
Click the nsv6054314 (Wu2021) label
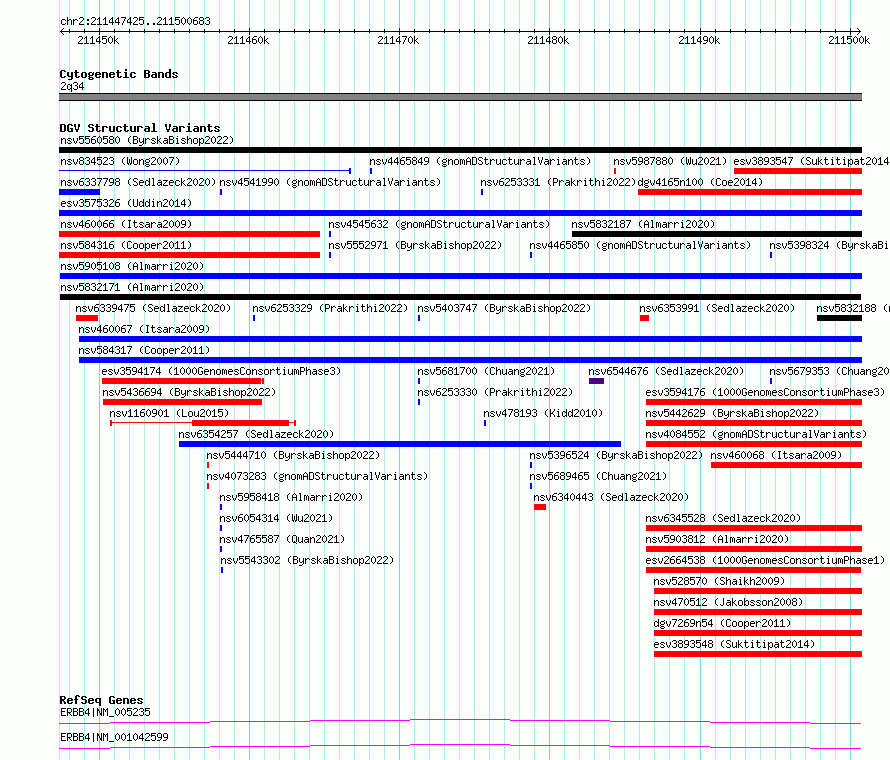tap(276, 518)
